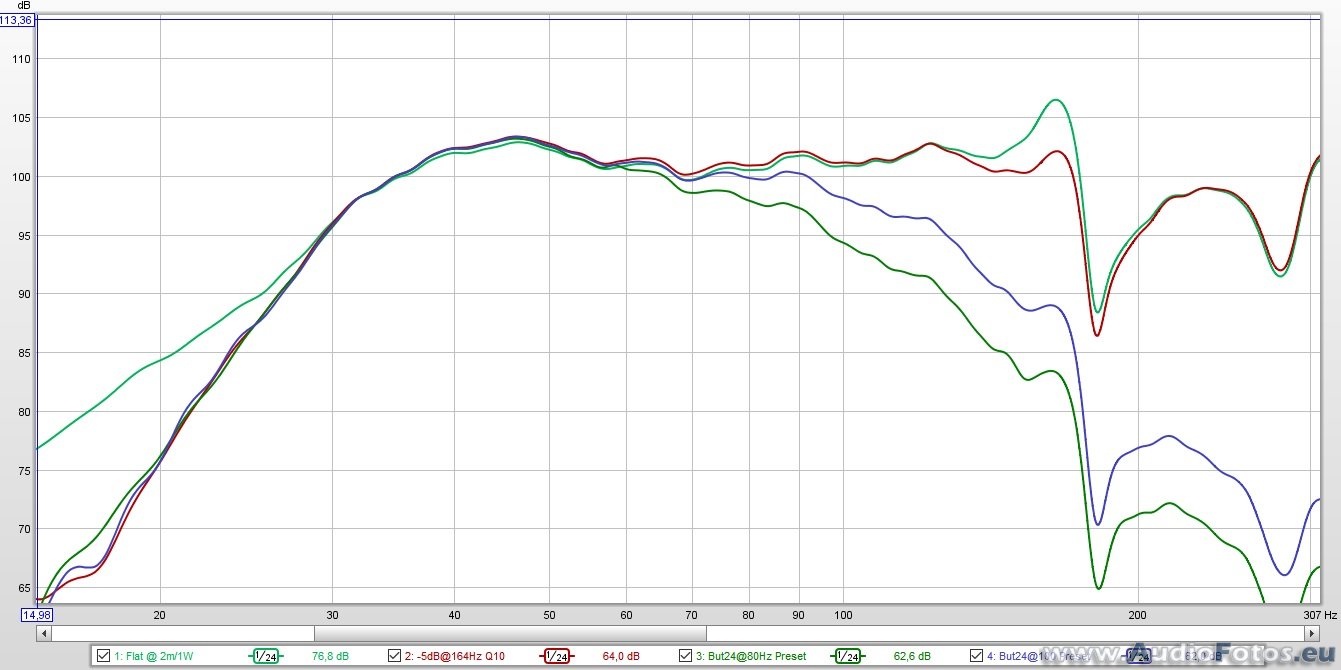Image resolution: width=1341 pixels, height=670 pixels.
Task: Click the 113,36 dB cursor value box
Action: [x=17, y=19]
